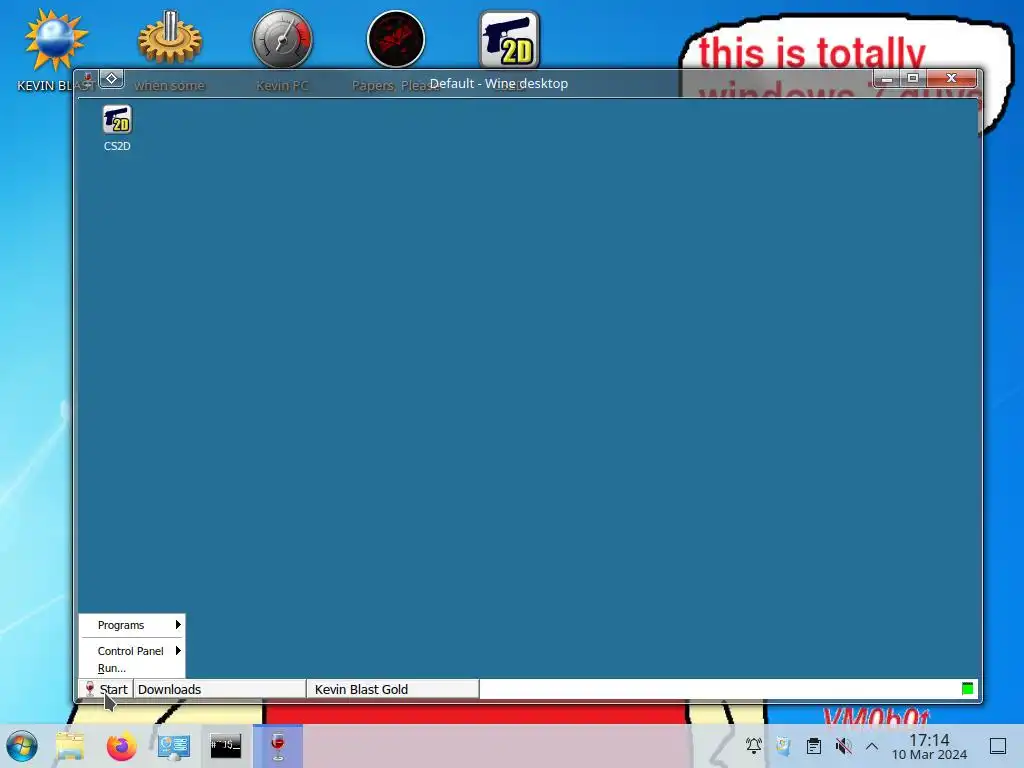Select the Wine glass taskbar entry
Screen dimensions: 1024x768
(278, 746)
